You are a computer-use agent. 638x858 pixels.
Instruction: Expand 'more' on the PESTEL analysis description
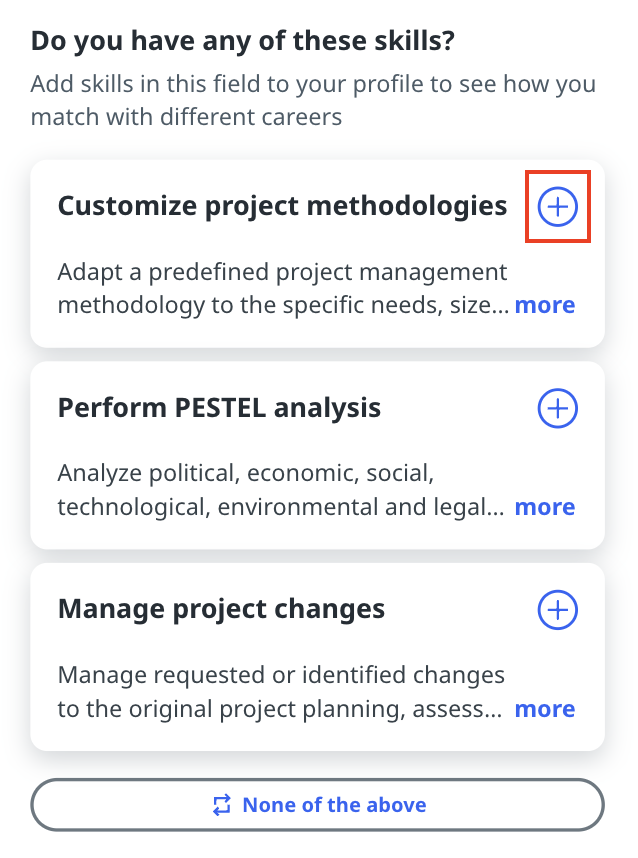click(545, 507)
